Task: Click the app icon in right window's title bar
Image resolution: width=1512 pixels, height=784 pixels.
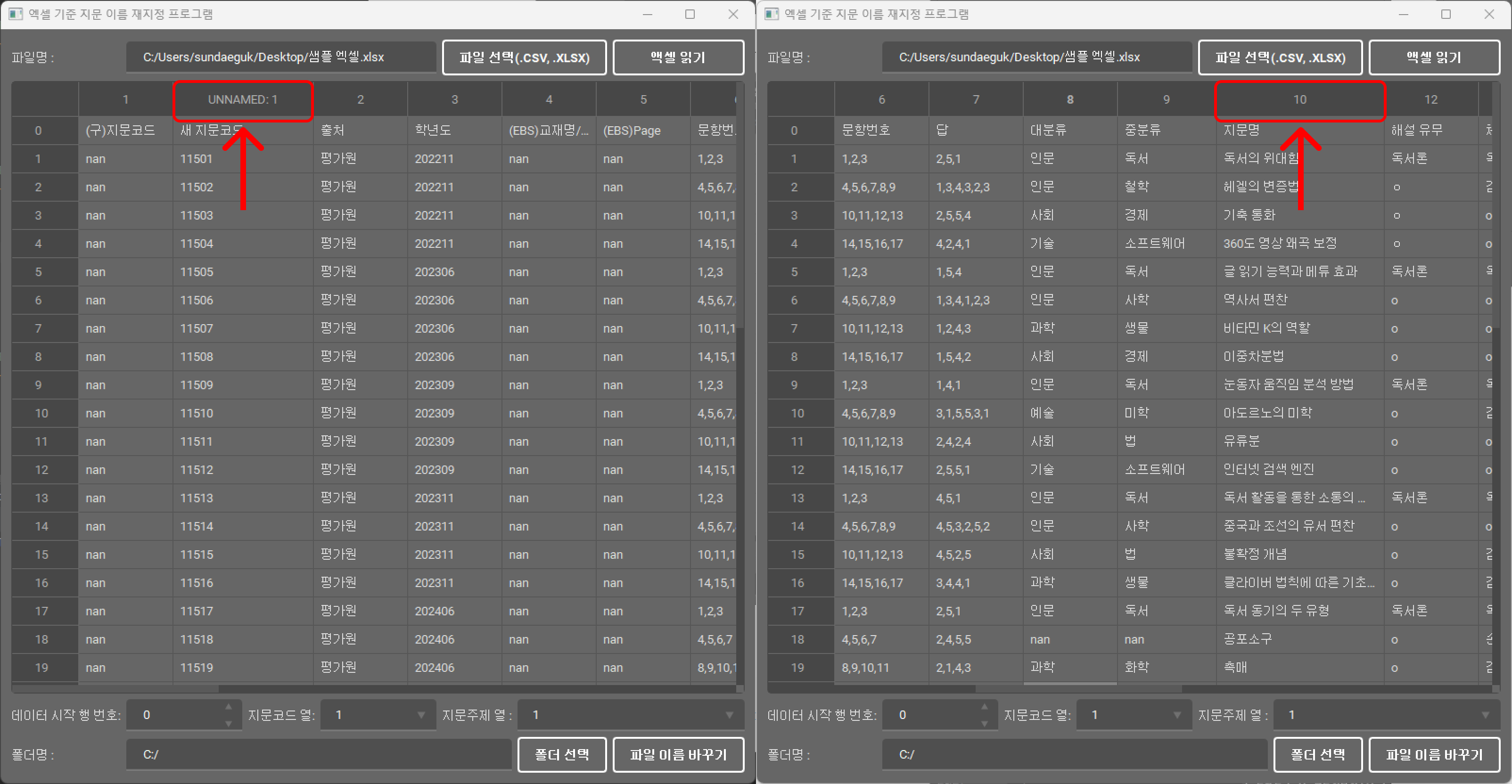Action: tap(772, 14)
